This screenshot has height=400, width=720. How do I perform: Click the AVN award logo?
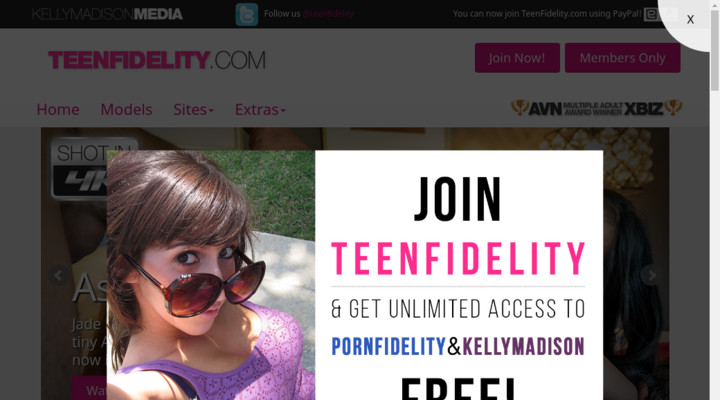tap(537, 108)
